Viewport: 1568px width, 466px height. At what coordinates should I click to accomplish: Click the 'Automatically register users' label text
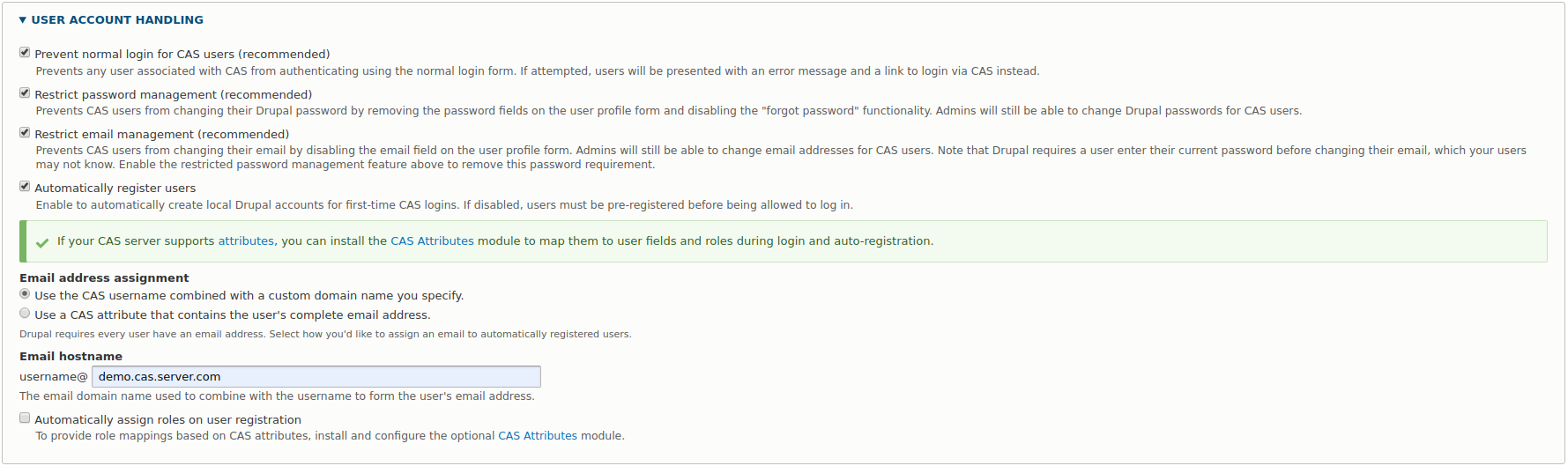click(x=115, y=189)
